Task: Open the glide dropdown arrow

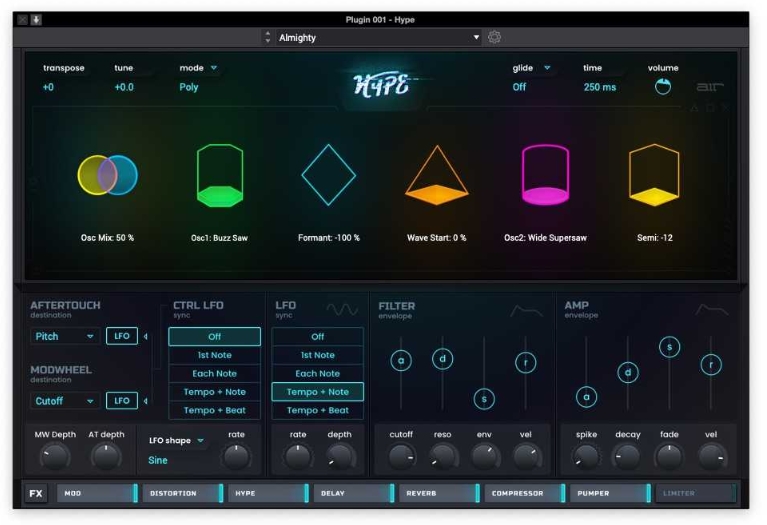Action: (x=547, y=68)
